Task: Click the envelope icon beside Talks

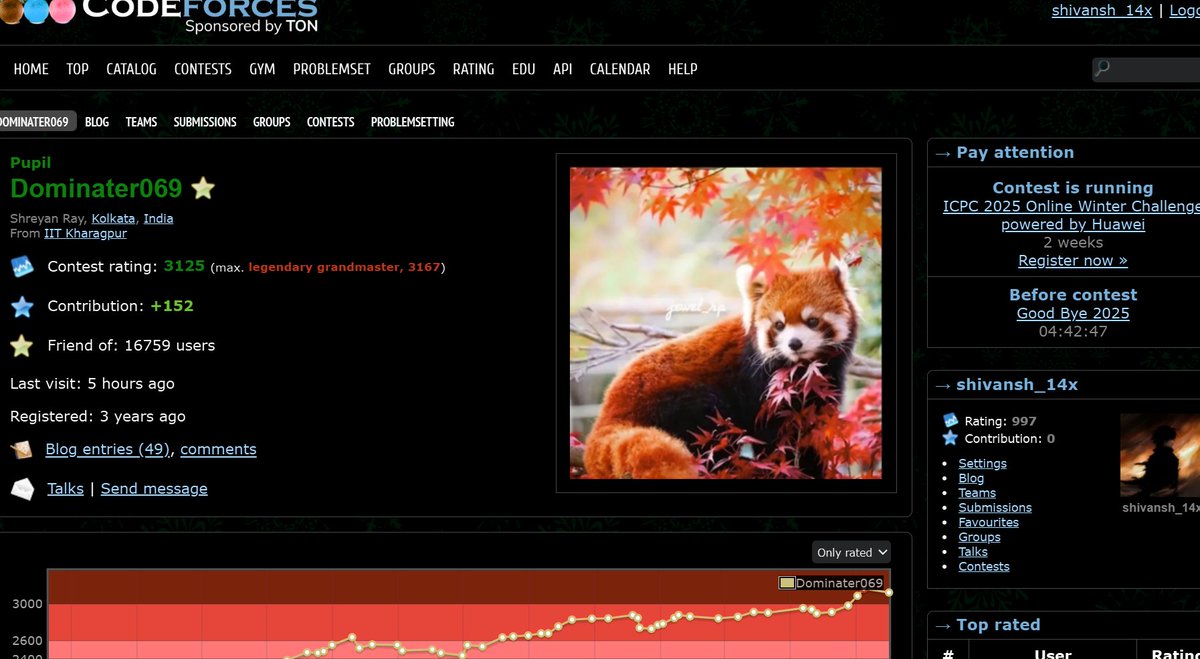Action: click(x=22, y=489)
